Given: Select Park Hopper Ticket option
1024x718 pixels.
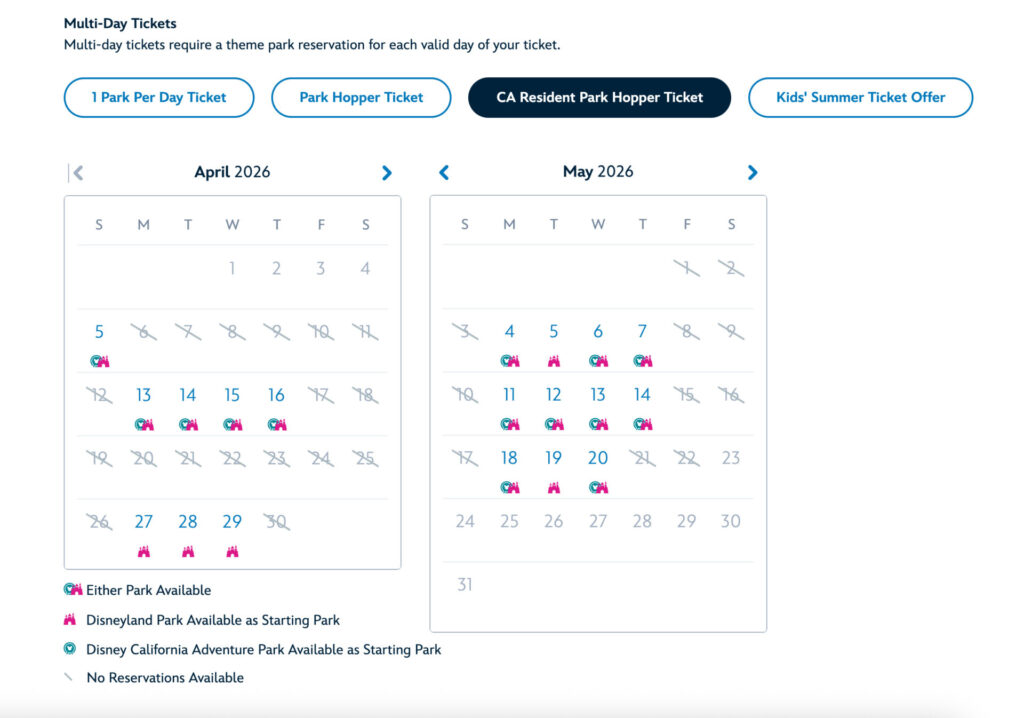Looking at the screenshot, I should [361, 98].
